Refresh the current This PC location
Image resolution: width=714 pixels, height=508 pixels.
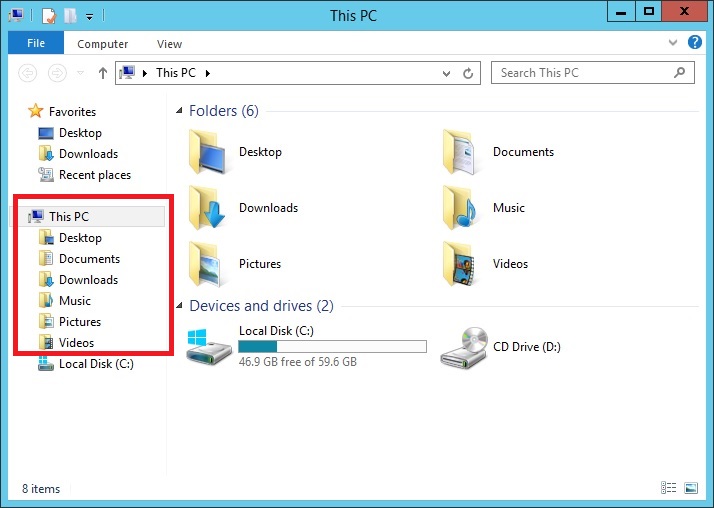click(469, 73)
